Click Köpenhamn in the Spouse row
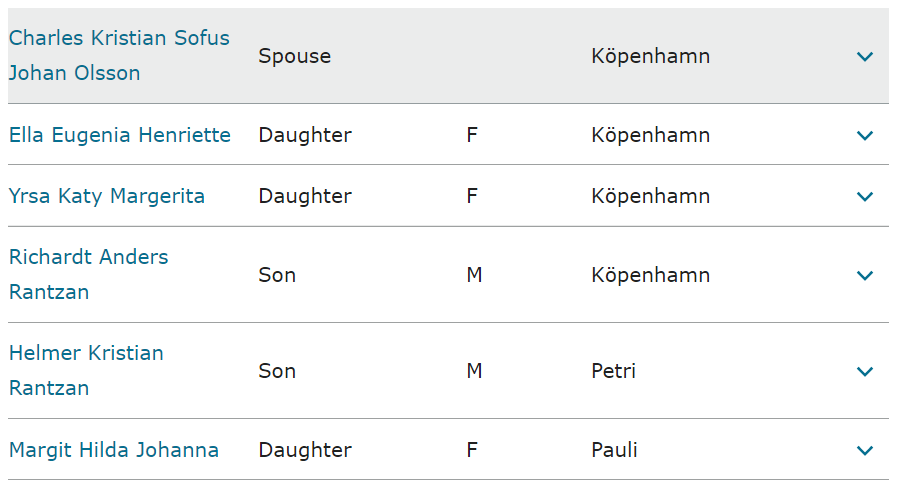Viewport: 898px width, 485px height. coord(650,56)
